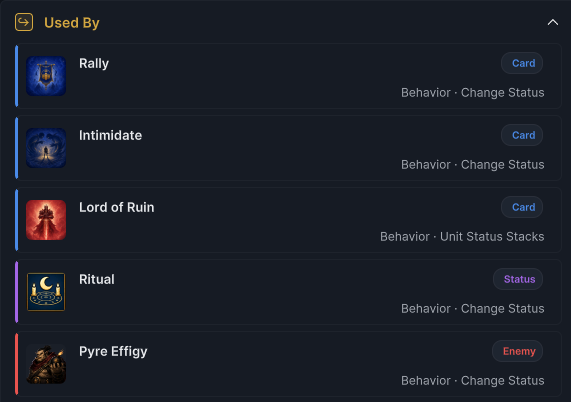This screenshot has width=571, height=402.
Task: Open the Pyre Effigy entry title
Action: point(113,351)
